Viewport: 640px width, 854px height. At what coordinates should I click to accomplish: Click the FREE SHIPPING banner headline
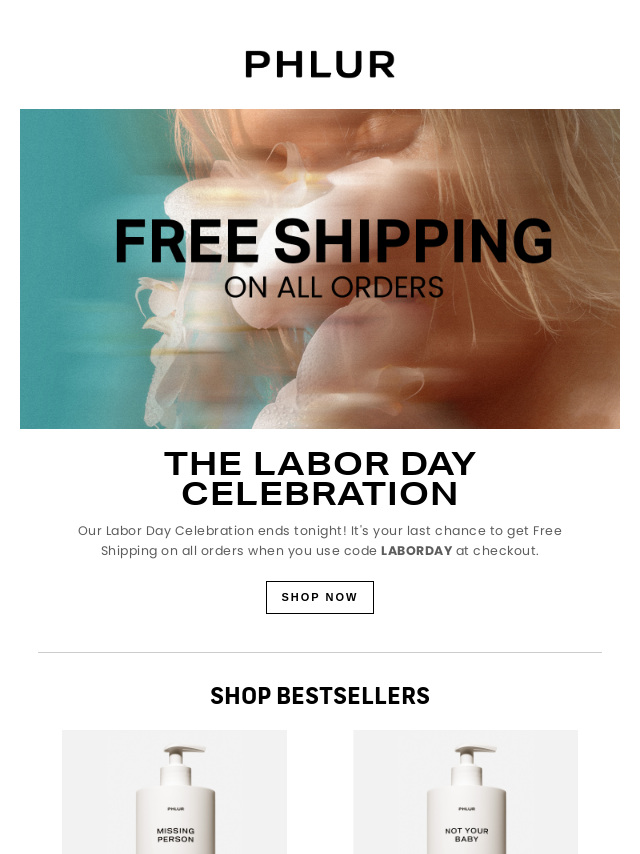click(333, 241)
